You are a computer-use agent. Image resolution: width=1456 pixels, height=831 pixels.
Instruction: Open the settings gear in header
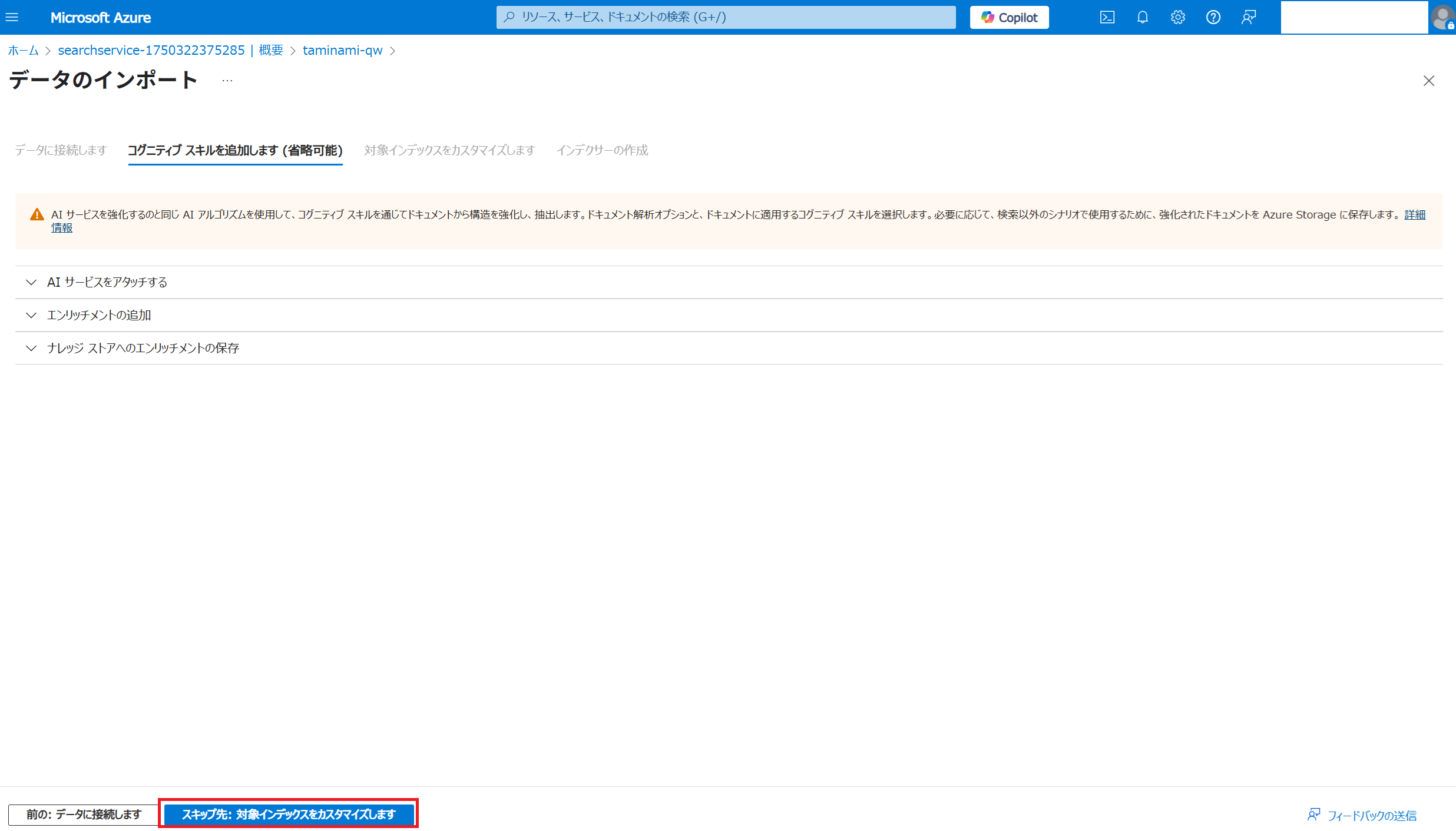coord(1177,17)
